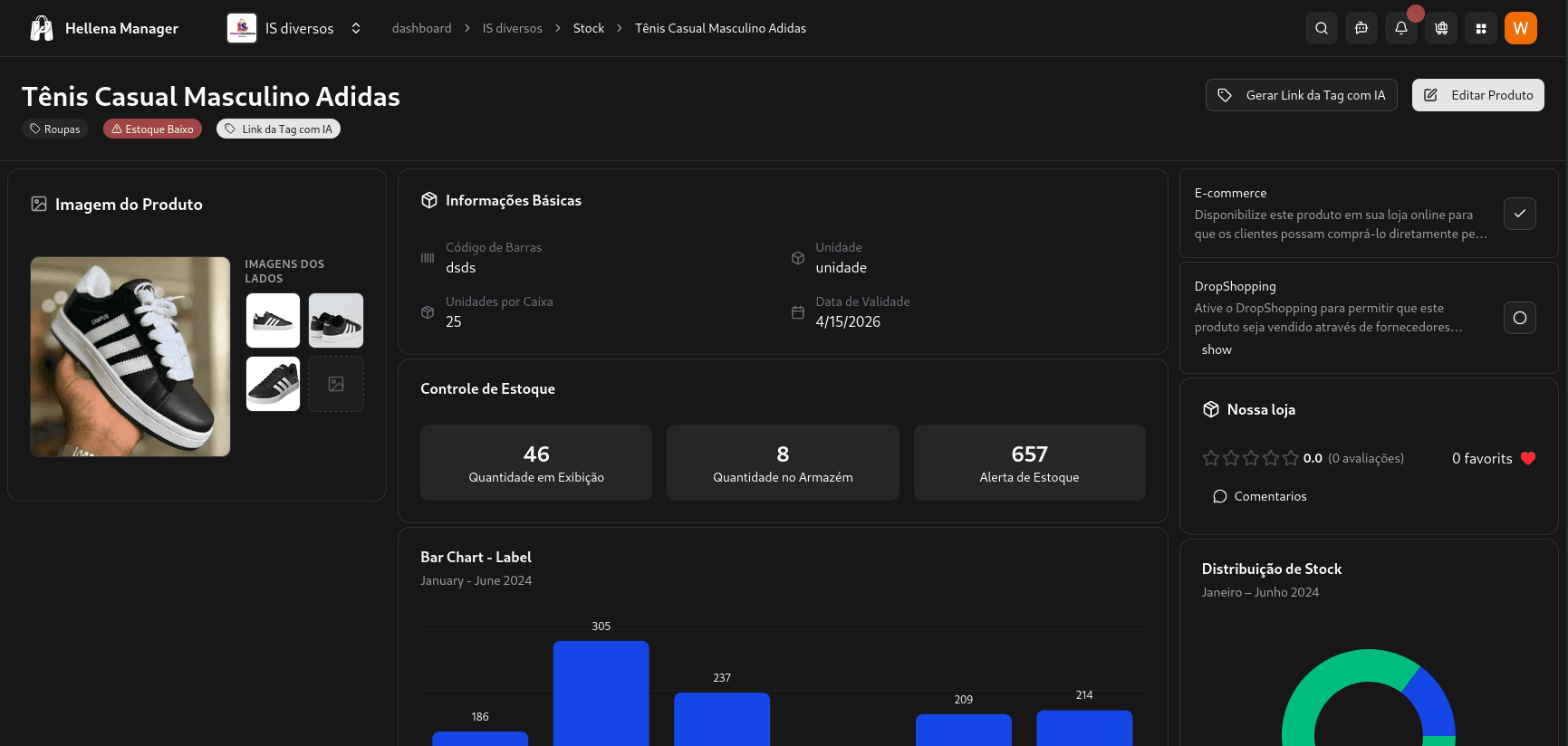Image resolution: width=1568 pixels, height=746 pixels.
Task: Go to dashboard breadcrumb
Action: 421,28
